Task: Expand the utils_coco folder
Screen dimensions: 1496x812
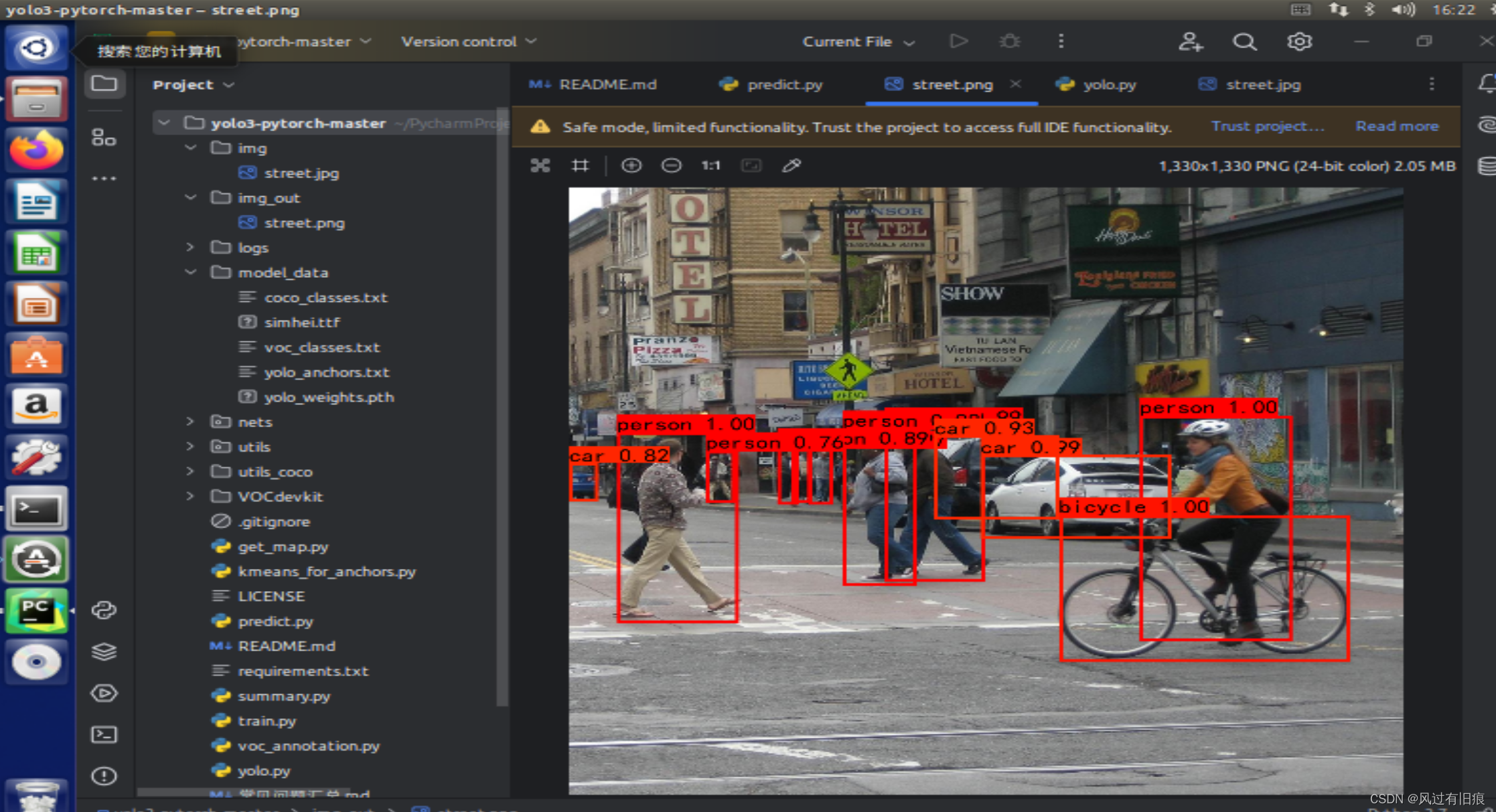Action: pyautogui.click(x=191, y=471)
